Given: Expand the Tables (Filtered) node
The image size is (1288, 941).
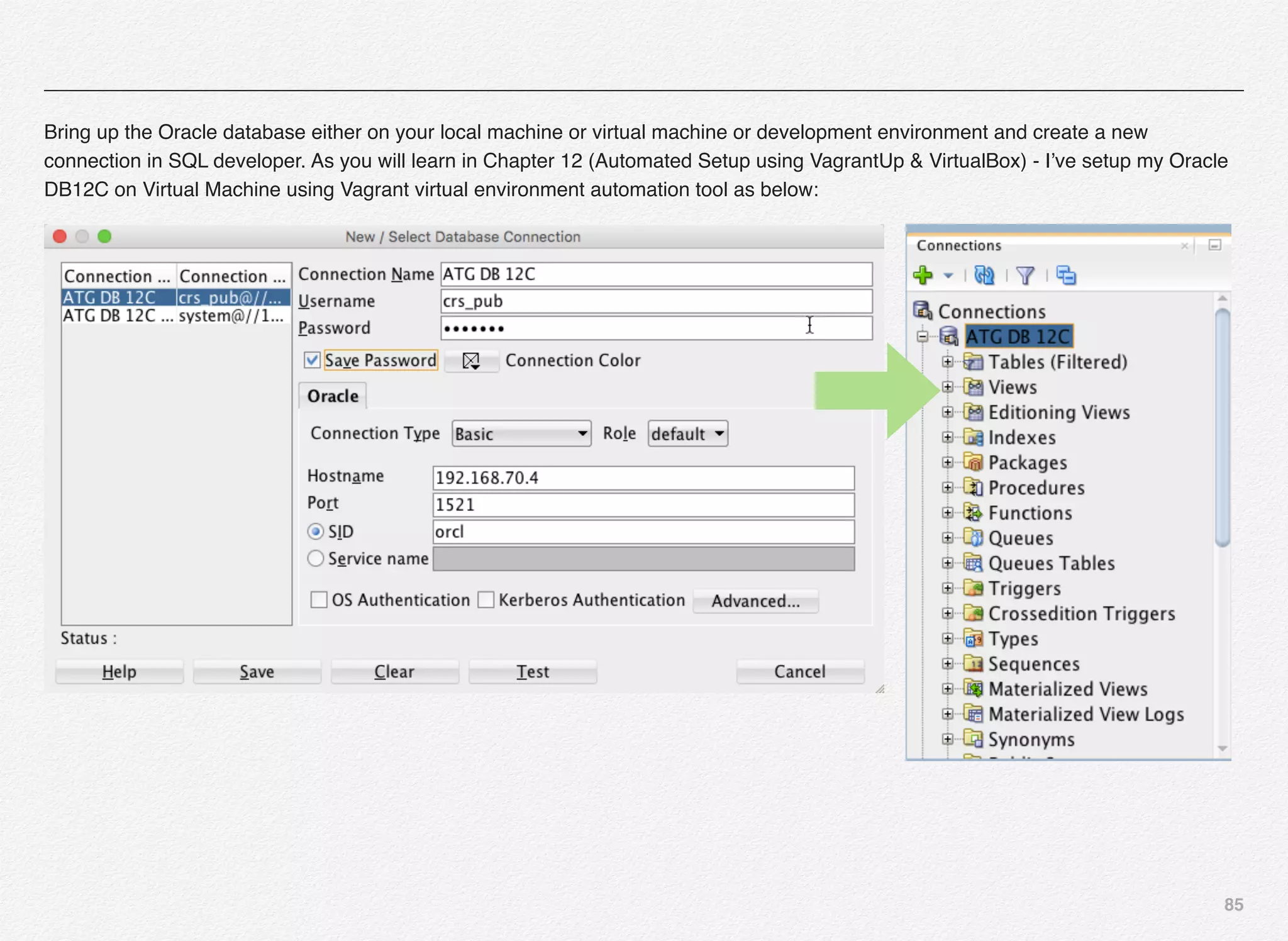Looking at the screenshot, I should pos(947,362).
